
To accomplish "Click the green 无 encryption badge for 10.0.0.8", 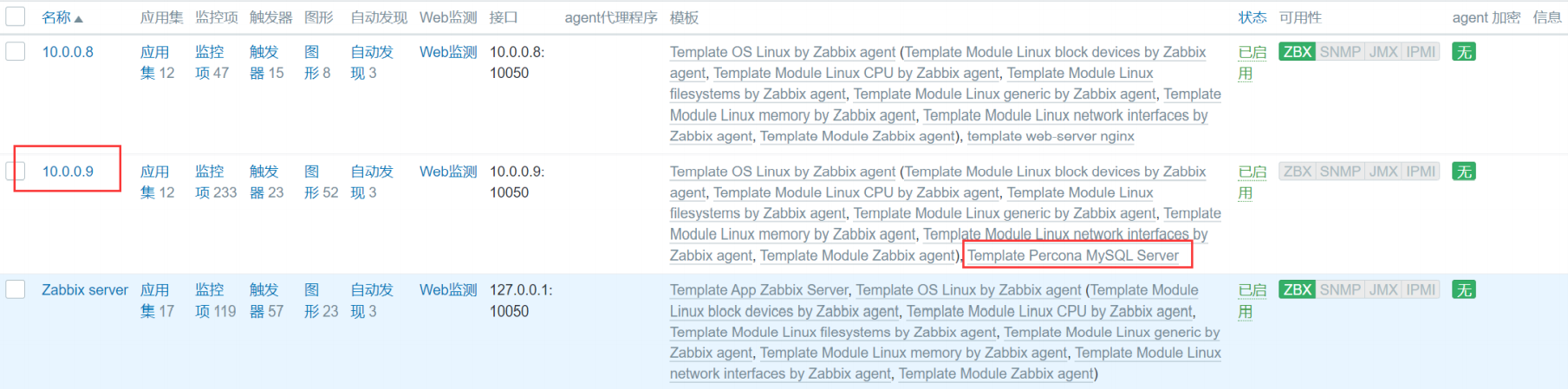I will coord(1464,52).
